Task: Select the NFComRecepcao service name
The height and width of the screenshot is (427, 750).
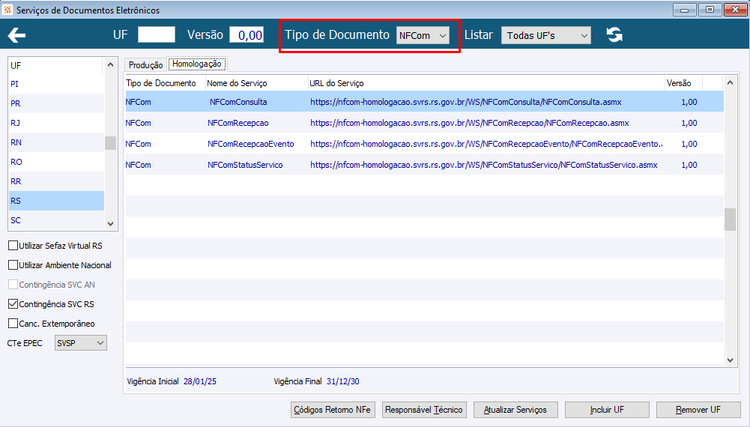Action: [238, 123]
